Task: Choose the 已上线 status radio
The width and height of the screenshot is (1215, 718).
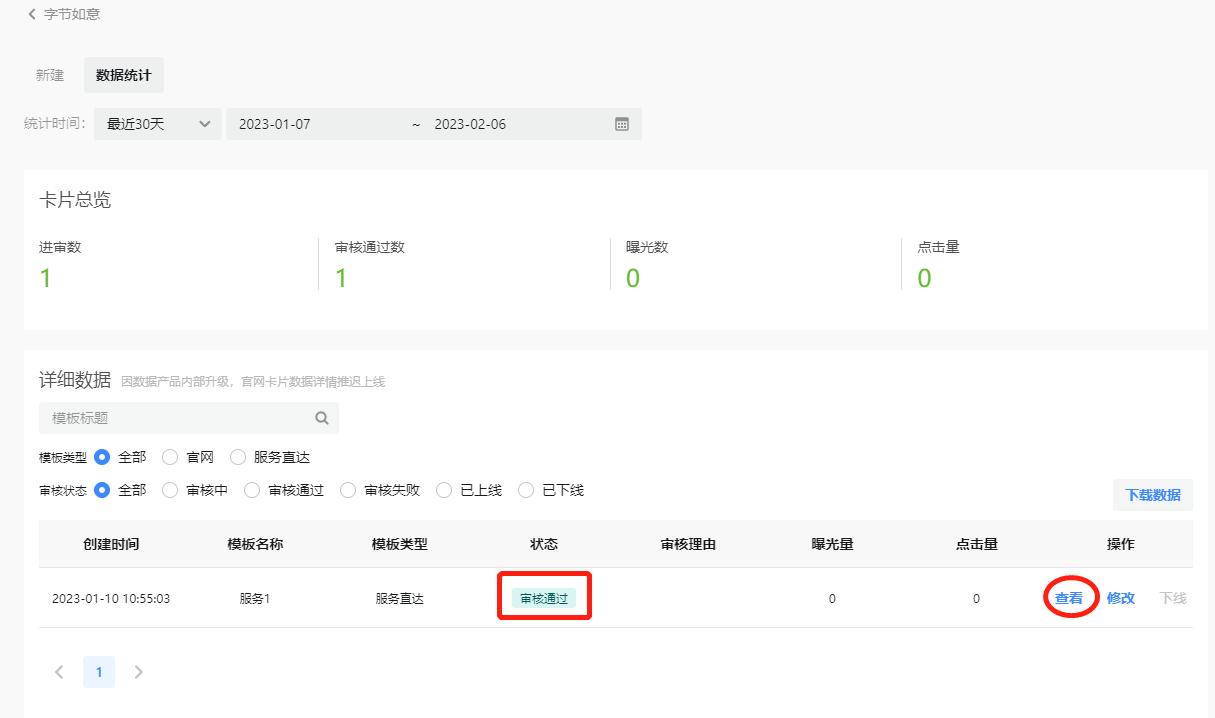Action: click(444, 490)
